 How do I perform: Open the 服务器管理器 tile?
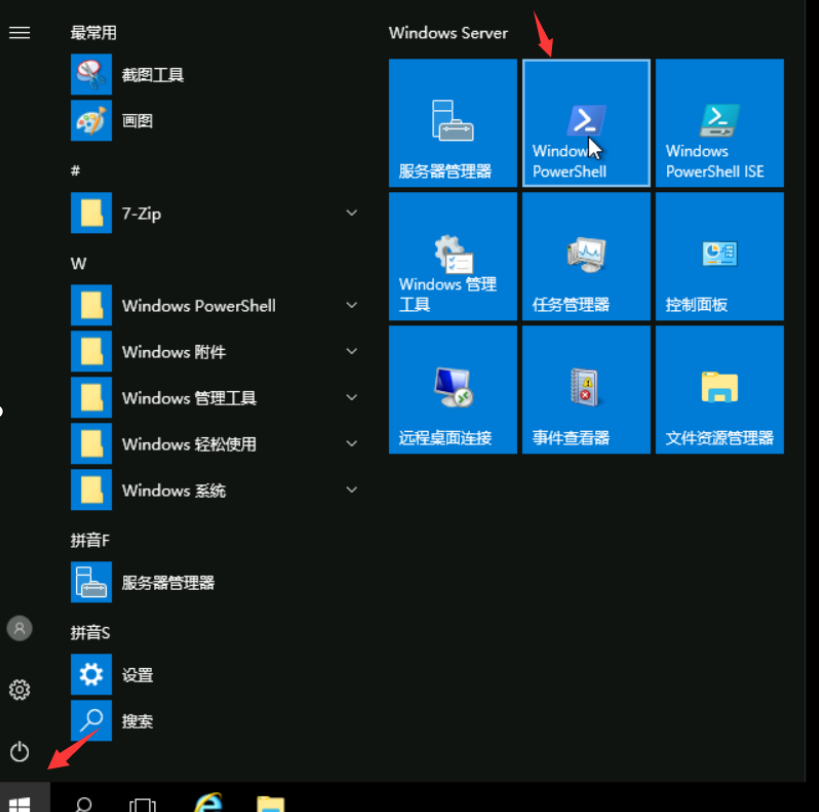452,123
